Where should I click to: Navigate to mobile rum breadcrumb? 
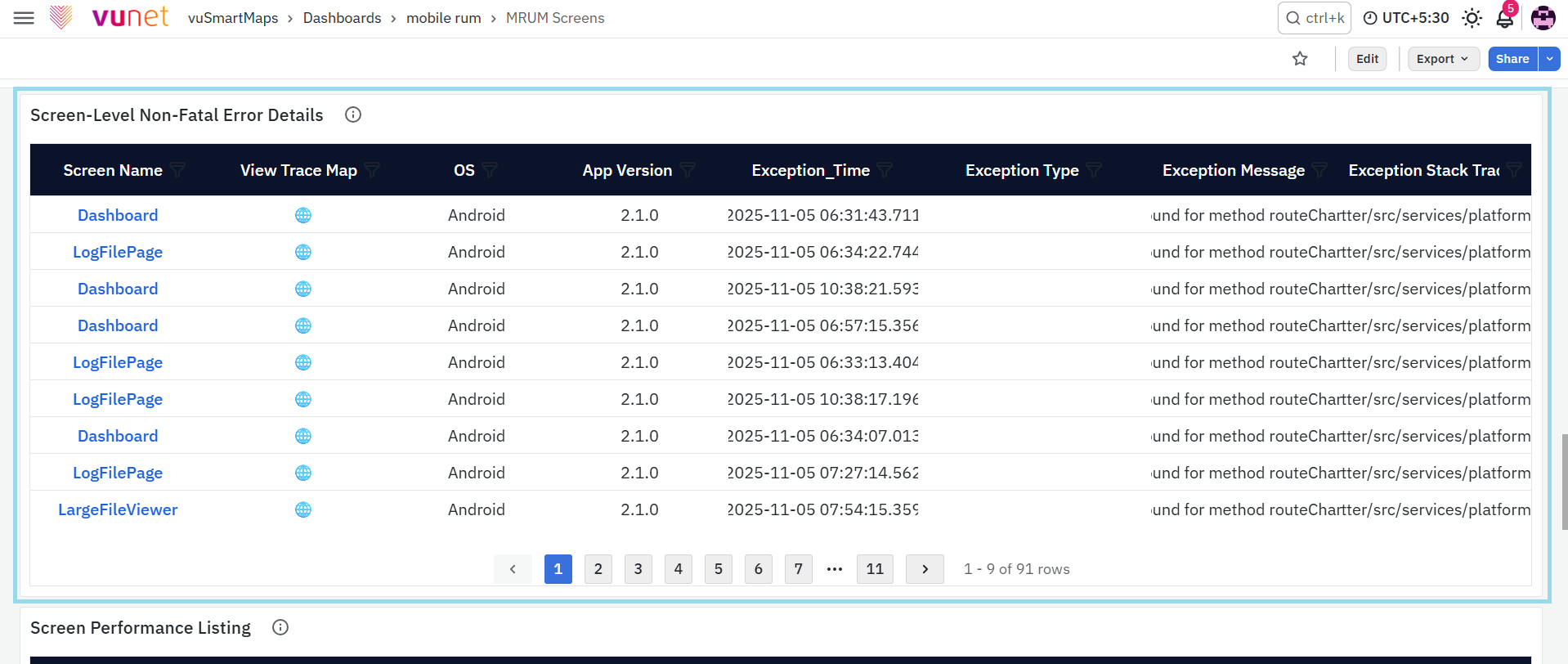pyautogui.click(x=444, y=18)
